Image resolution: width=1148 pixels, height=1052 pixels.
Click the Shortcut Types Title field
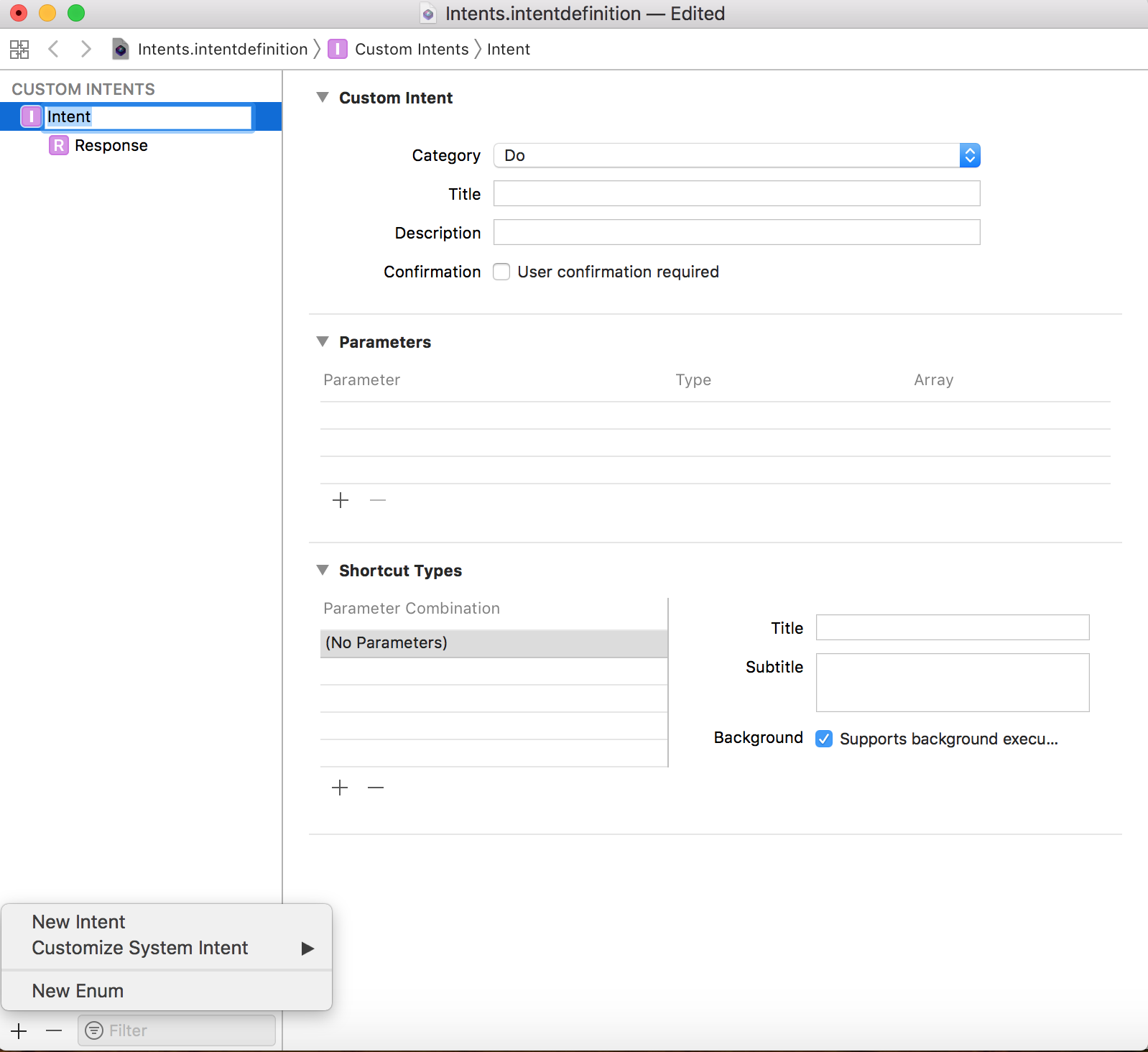pyautogui.click(x=953, y=627)
